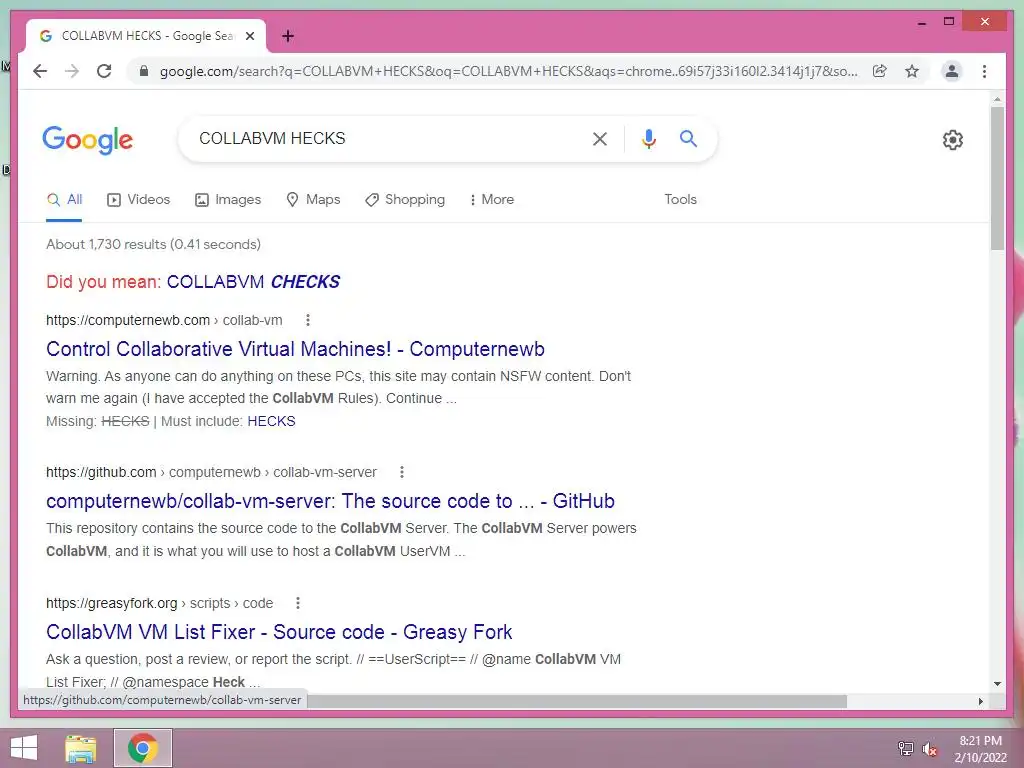Open search Tools options
The image size is (1024, 768).
point(680,200)
